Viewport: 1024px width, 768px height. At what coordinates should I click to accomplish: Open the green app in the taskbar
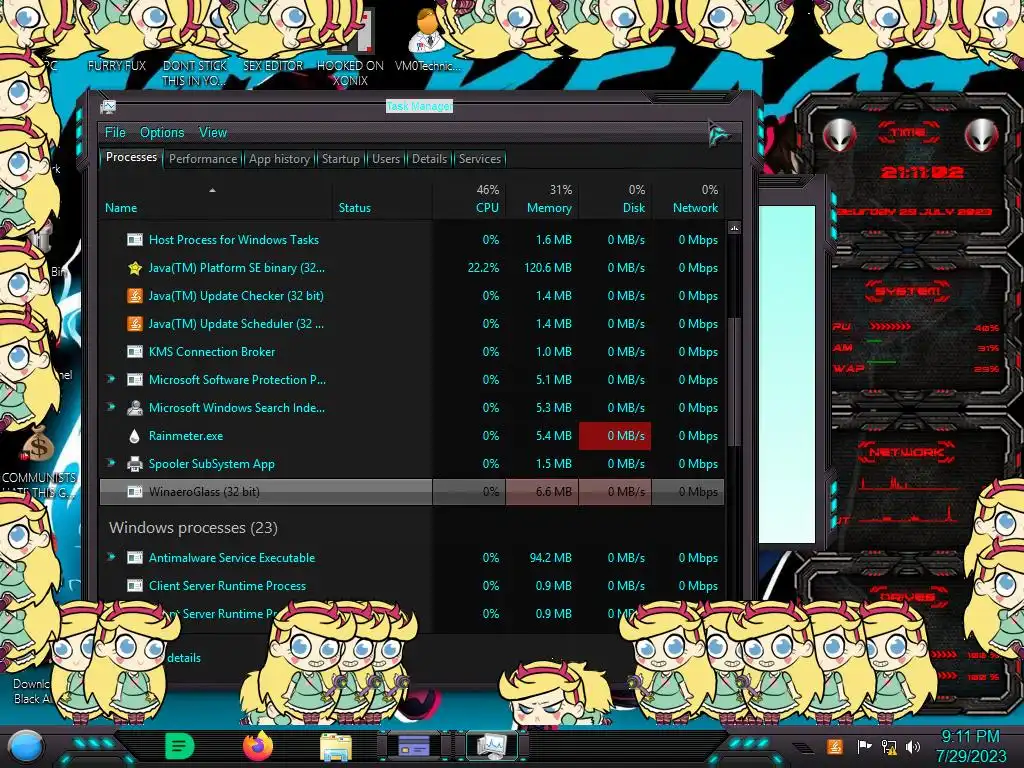click(179, 746)
